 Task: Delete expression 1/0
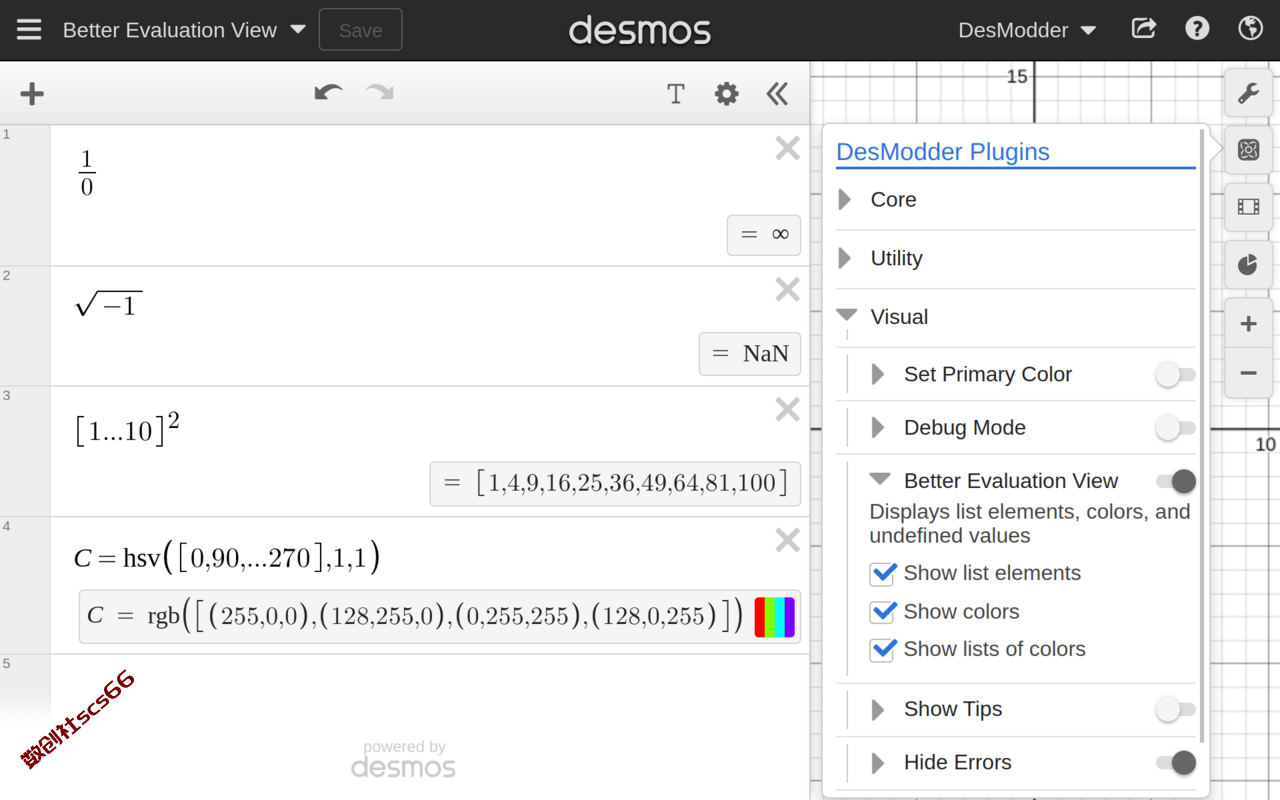point(787,148)
